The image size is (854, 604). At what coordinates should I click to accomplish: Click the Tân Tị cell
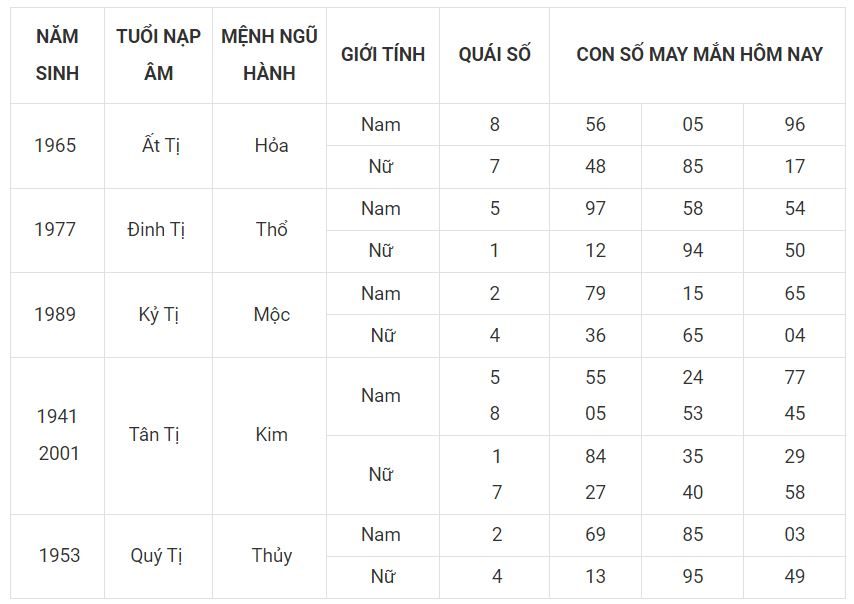tap(158, 436)
